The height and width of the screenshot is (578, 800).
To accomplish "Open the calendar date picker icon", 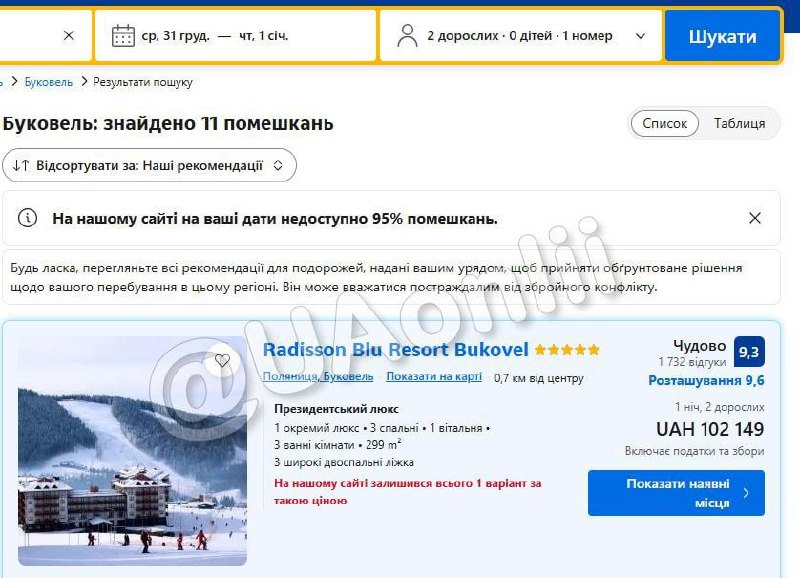I will click(x=123, y=36).
